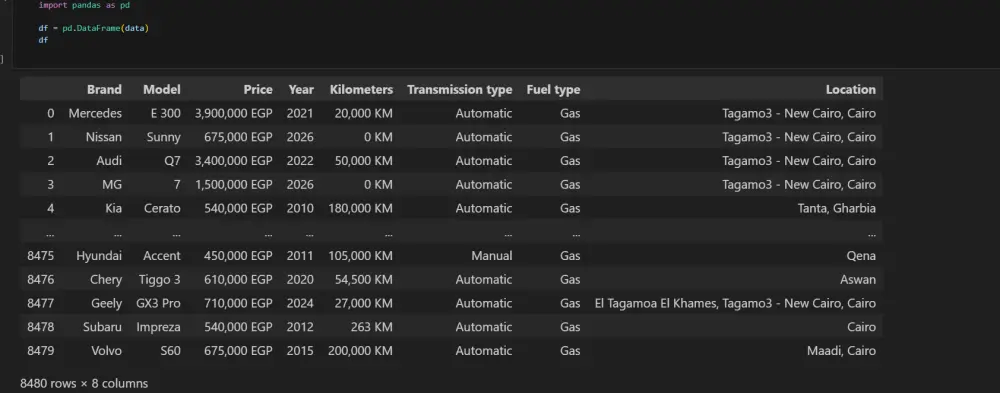Click the 2021 year cell
The height and width of the screenshot is (393, 1000).
300,114
